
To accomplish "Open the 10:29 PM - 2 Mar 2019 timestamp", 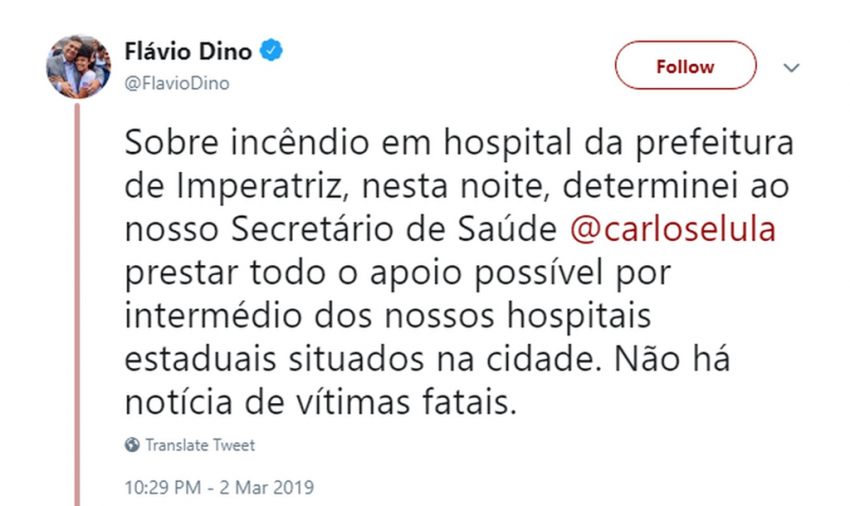I will click(x=219, y=488).
